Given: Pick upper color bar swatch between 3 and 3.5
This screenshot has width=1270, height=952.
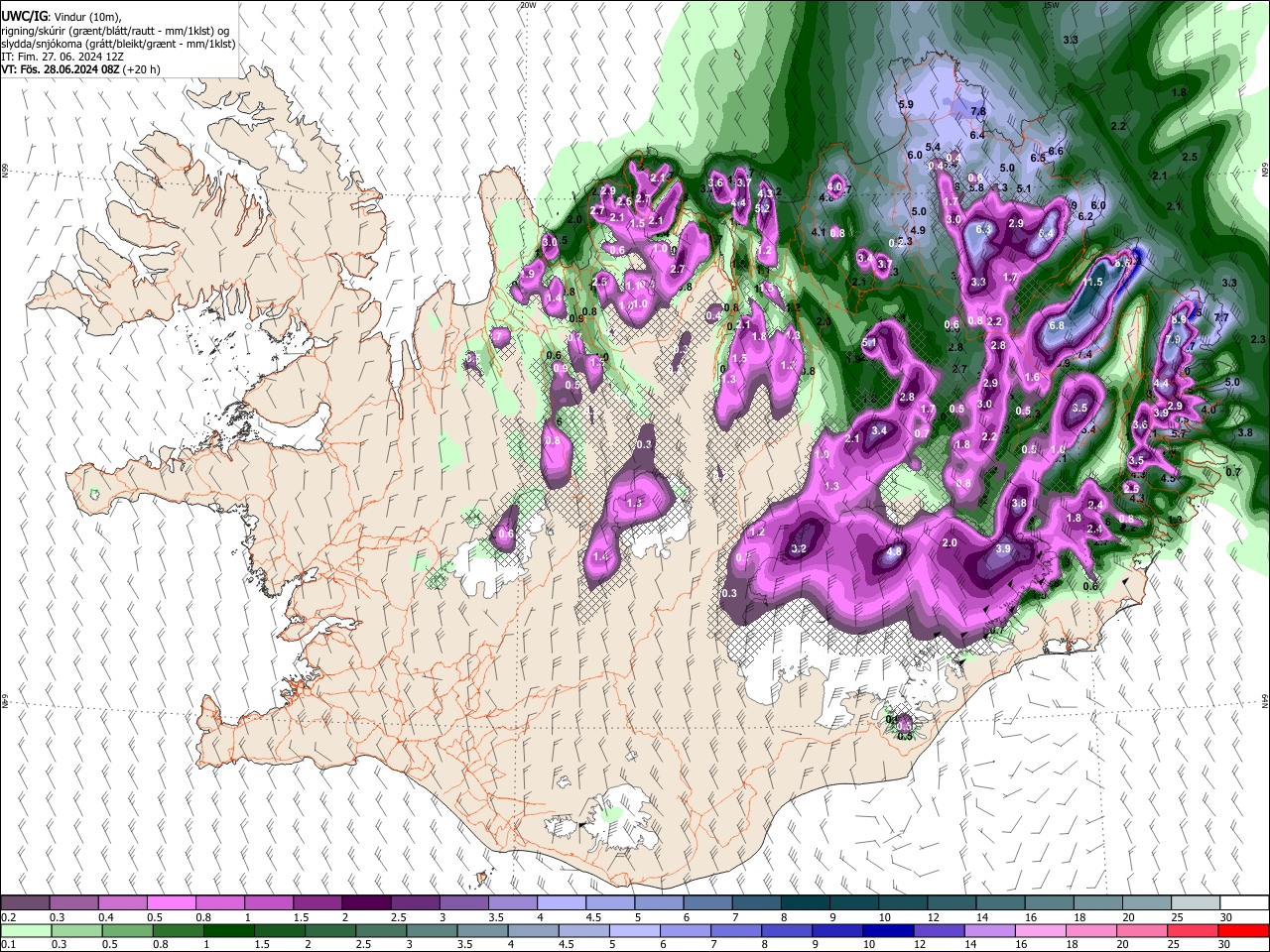Looking at the screenshot, I should point(464,903).
